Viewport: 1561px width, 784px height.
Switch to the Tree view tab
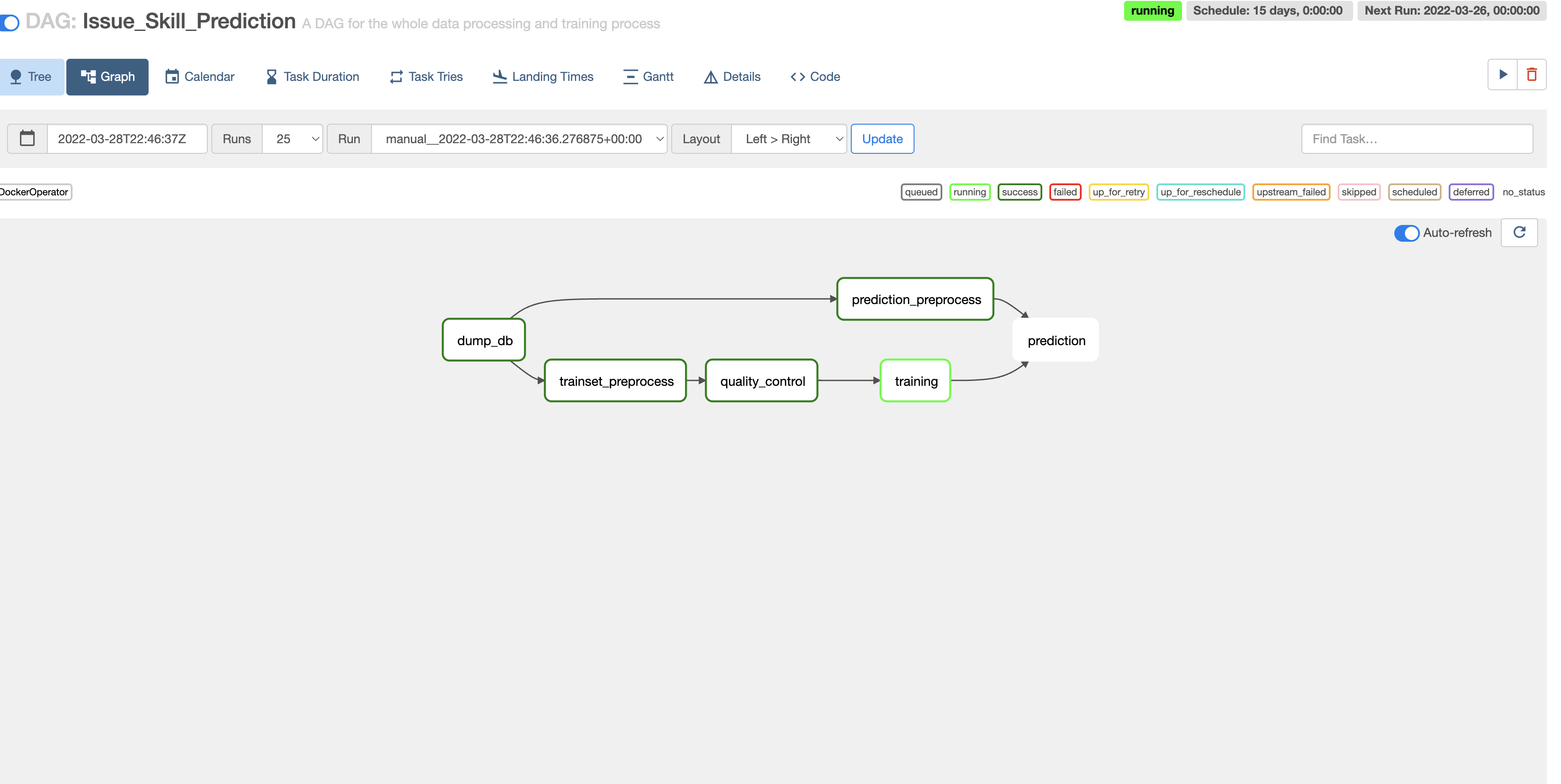[x=31, y=77]
